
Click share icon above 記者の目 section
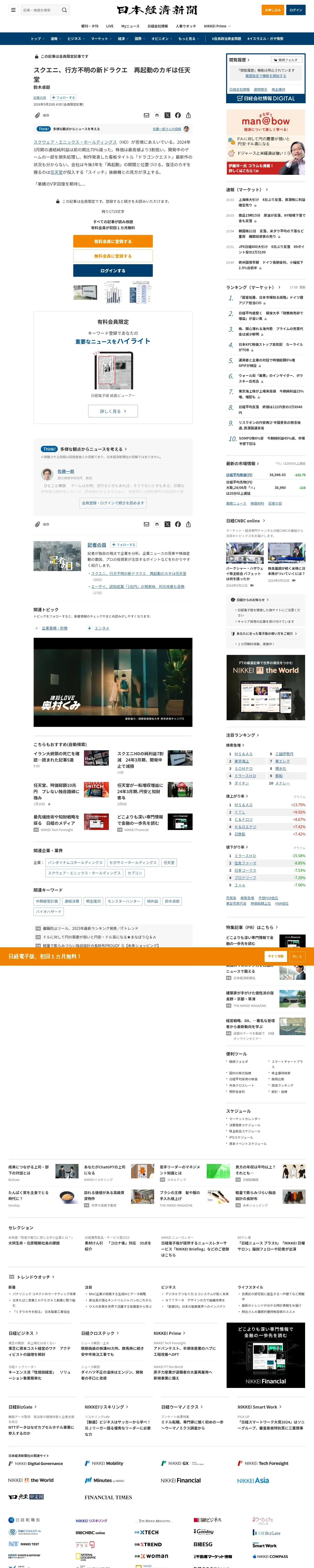click(188, 524)
